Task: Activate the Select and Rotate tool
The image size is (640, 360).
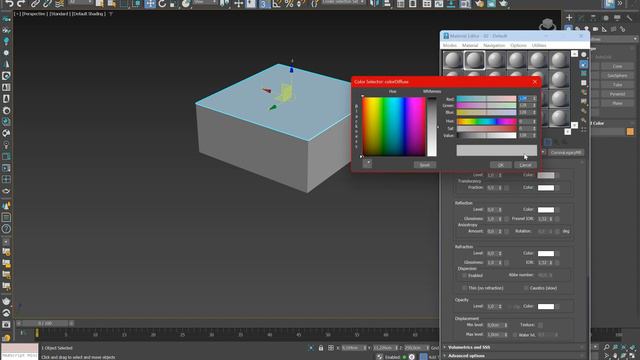Action: [162, 4]
